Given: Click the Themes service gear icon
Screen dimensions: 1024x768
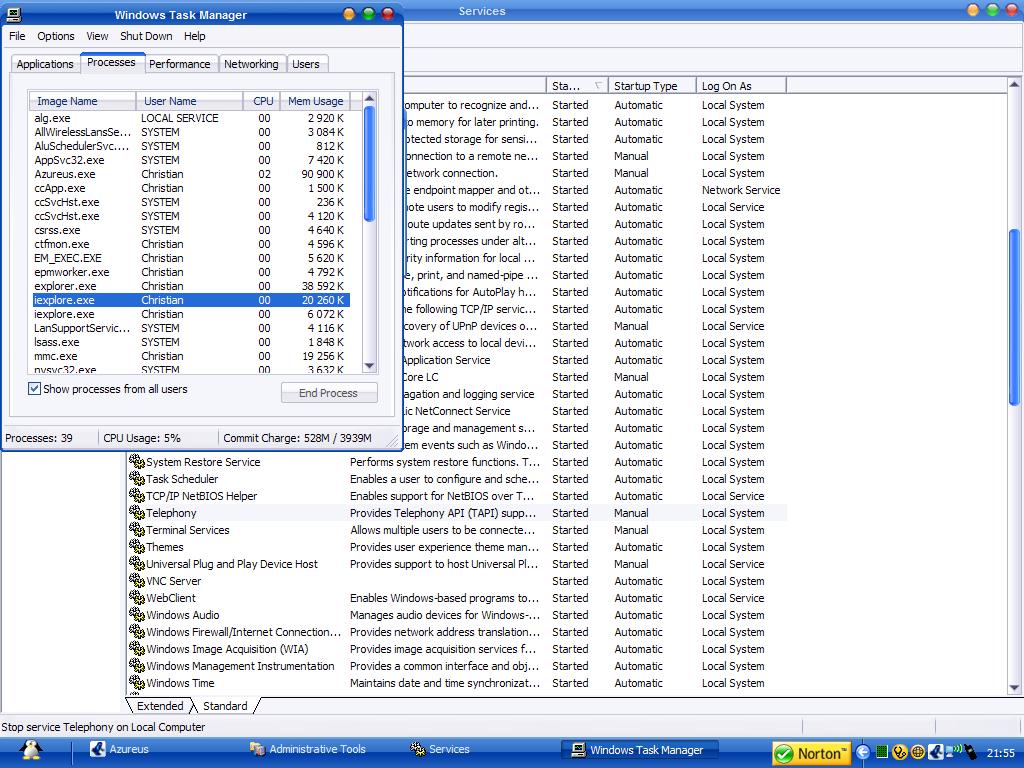Looking at the screenshot, I should click(x=136, y=546).
